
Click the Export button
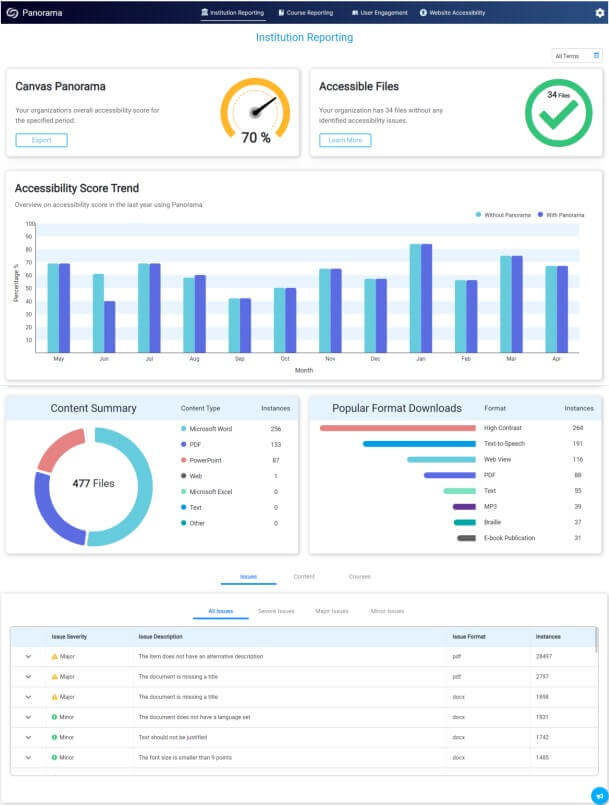pos(42,140)
